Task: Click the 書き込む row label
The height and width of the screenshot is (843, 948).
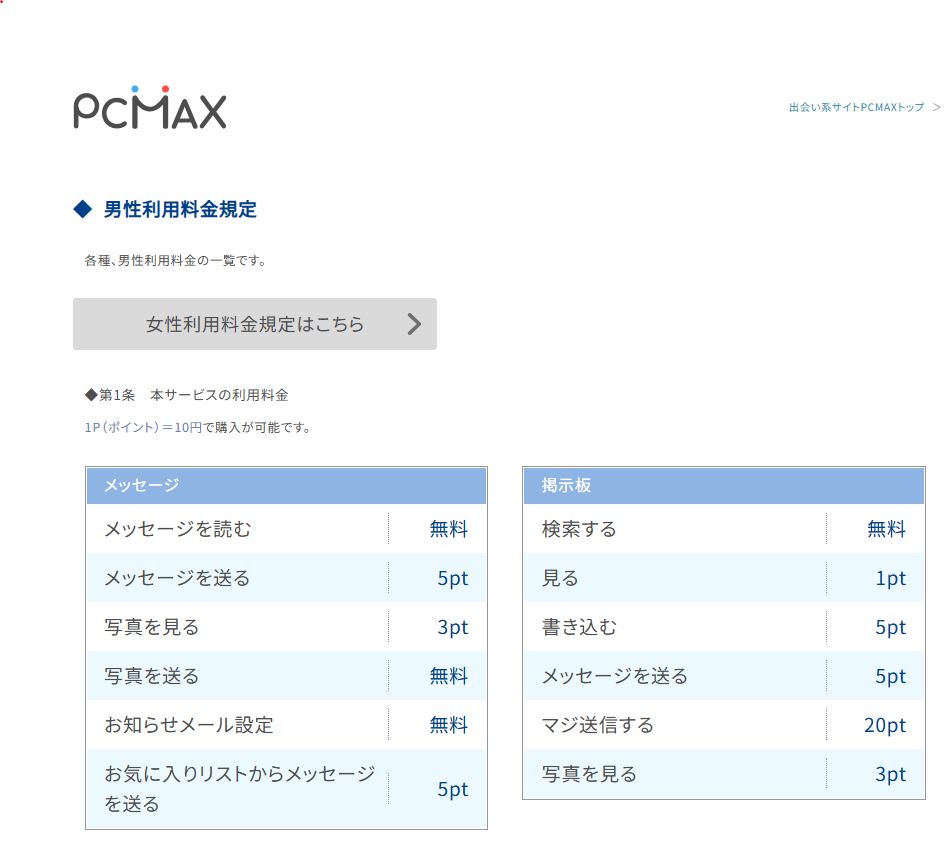Action: (579, 627)
